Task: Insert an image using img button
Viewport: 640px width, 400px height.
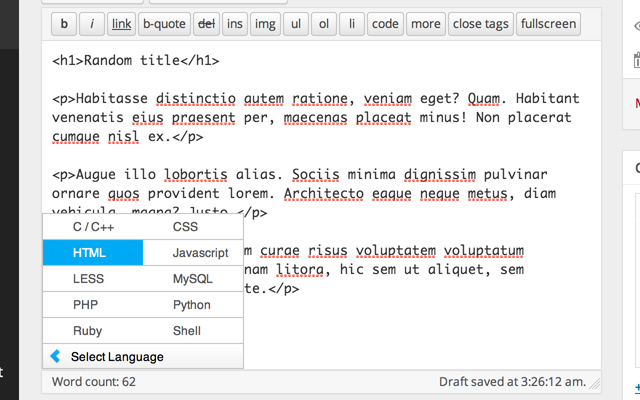Action: (x=265, y=23)
